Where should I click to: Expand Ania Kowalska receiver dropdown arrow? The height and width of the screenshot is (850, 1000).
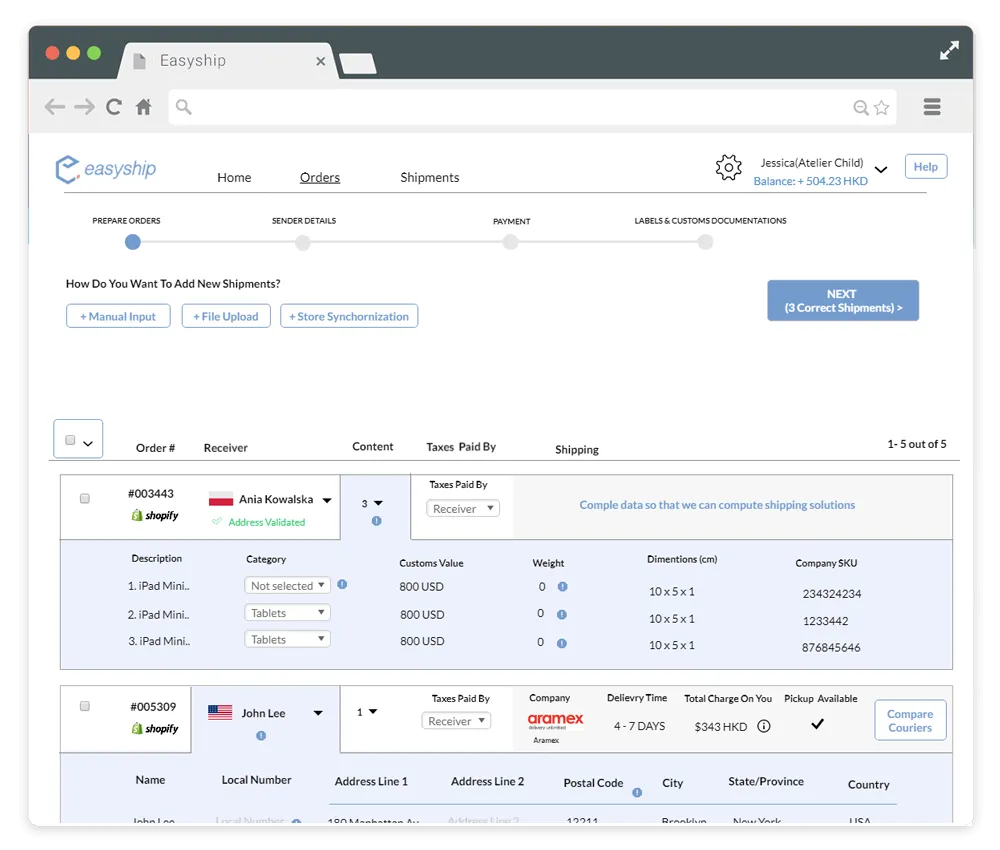click(327, 501)
